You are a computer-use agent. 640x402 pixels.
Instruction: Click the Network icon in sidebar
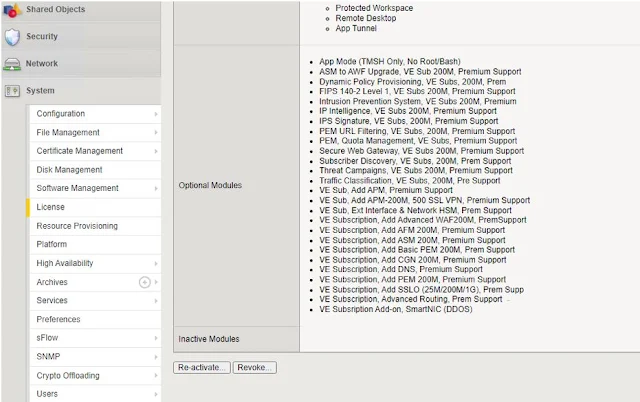pyautogui.click(x=12, y=64)
